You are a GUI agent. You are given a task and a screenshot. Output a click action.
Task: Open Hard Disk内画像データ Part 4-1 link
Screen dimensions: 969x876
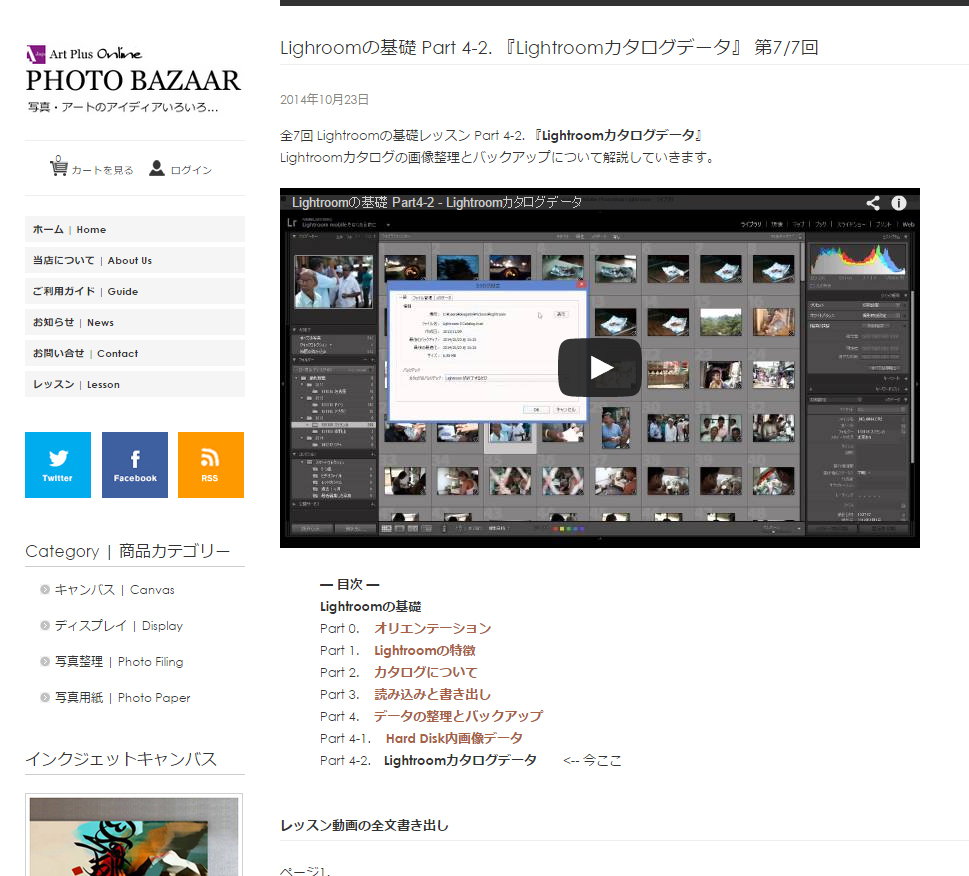[x=454, y=738]
